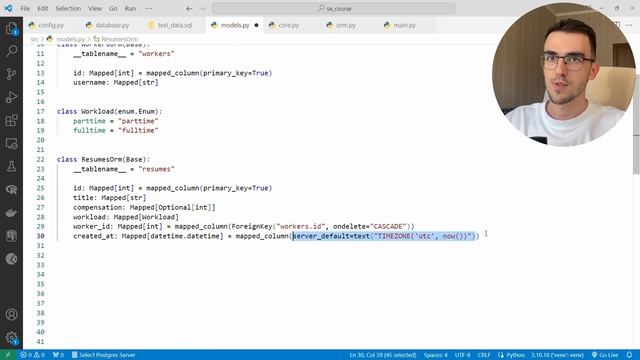Click line number 17 in gutter
Image resolution: width=640 pixels, height=360 pixels.
coord(40,111)
